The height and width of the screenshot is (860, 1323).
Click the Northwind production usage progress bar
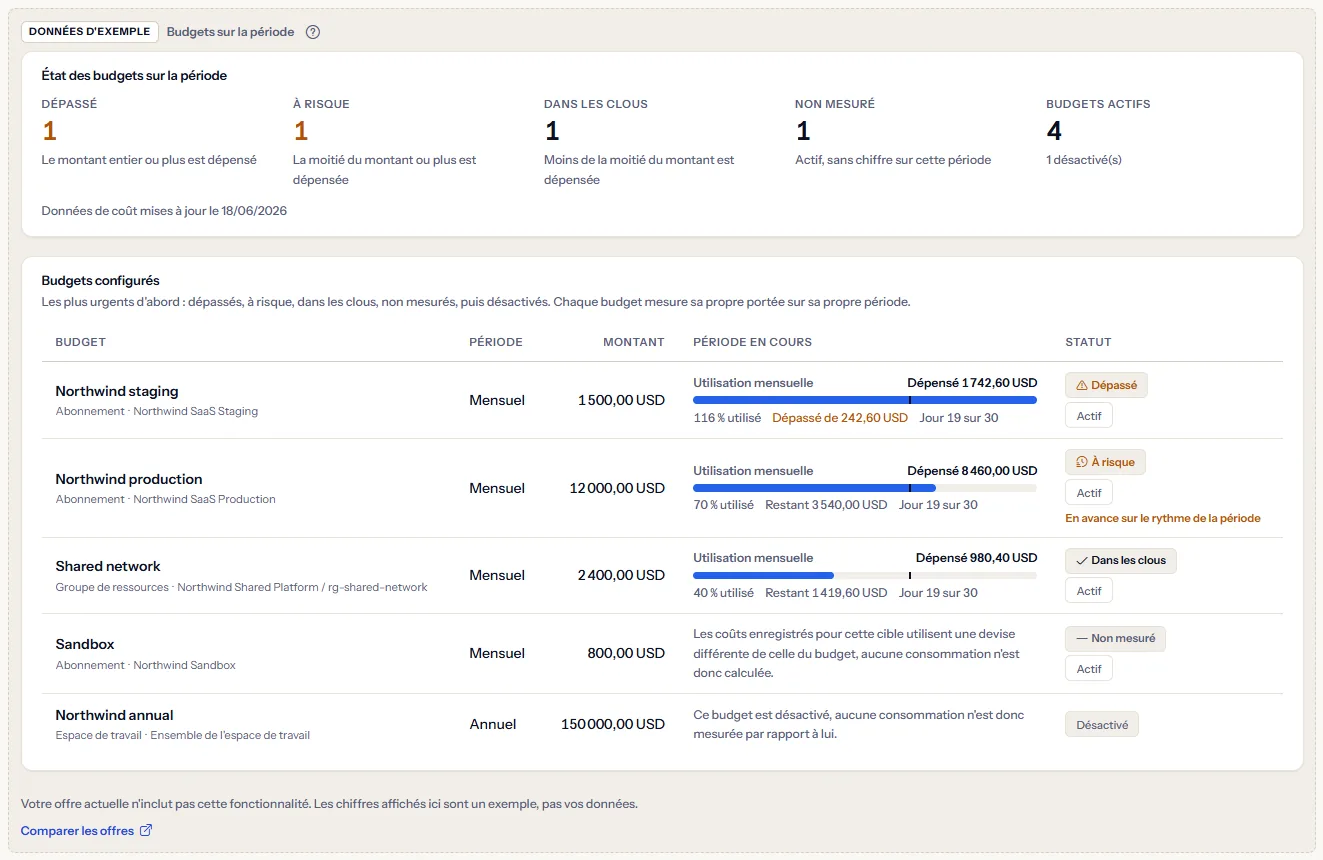coord(865,488)
